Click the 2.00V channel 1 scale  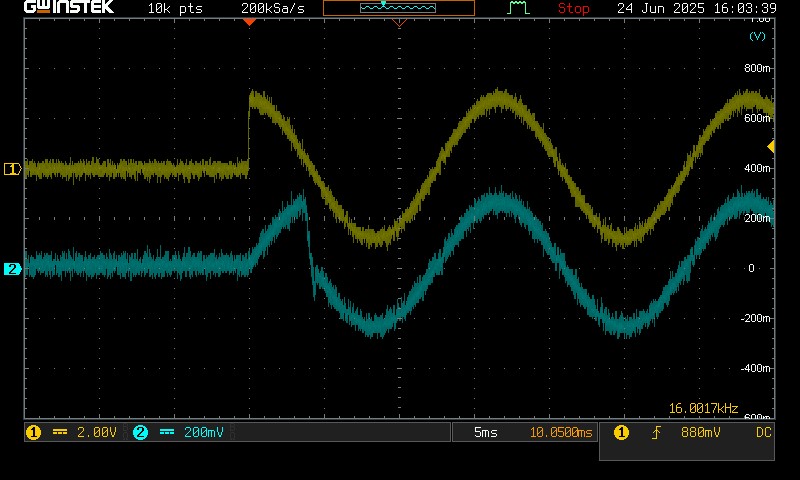(x=97, y=433)
